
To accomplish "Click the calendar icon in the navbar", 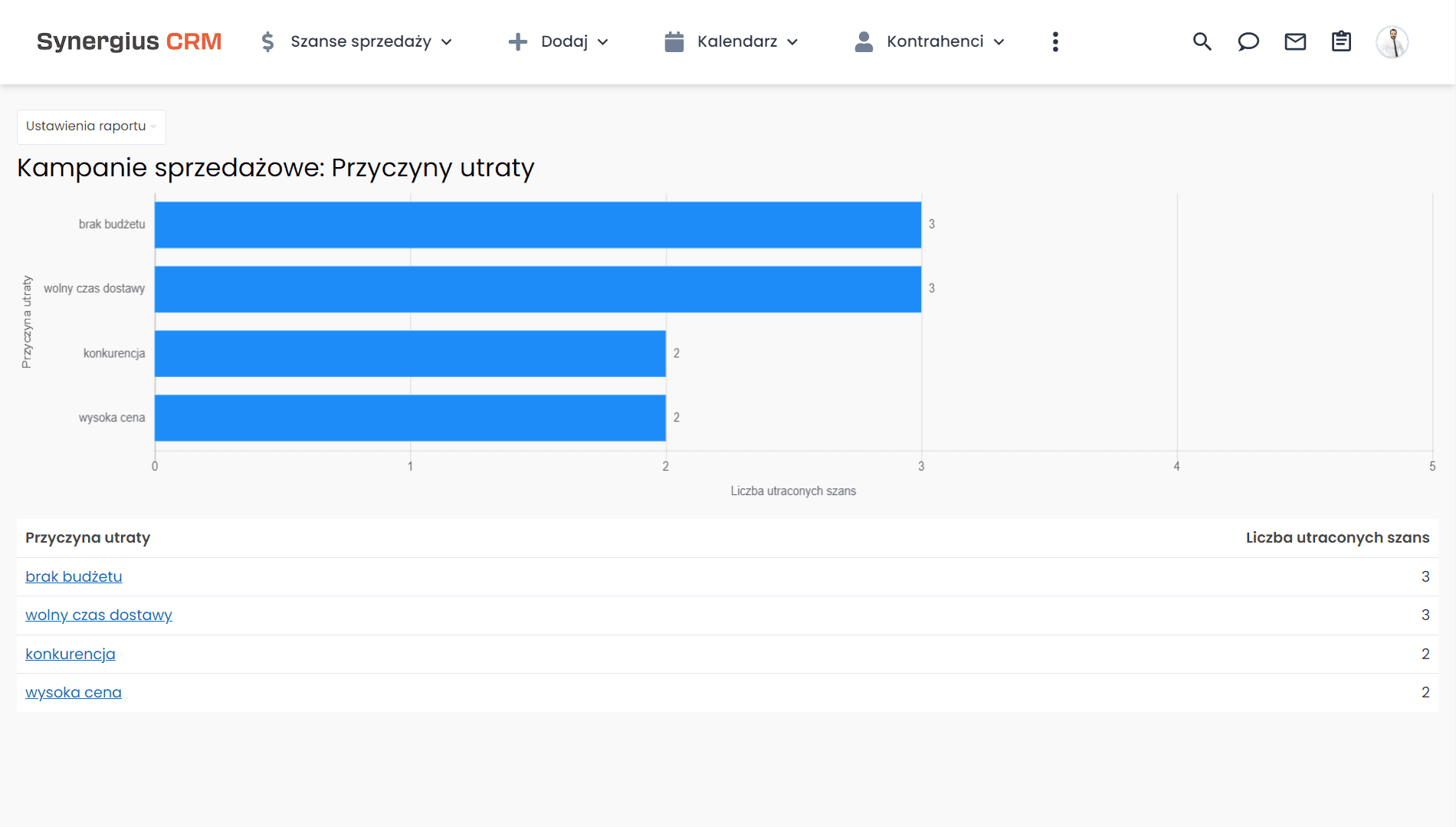I will (x=674, y=41).
